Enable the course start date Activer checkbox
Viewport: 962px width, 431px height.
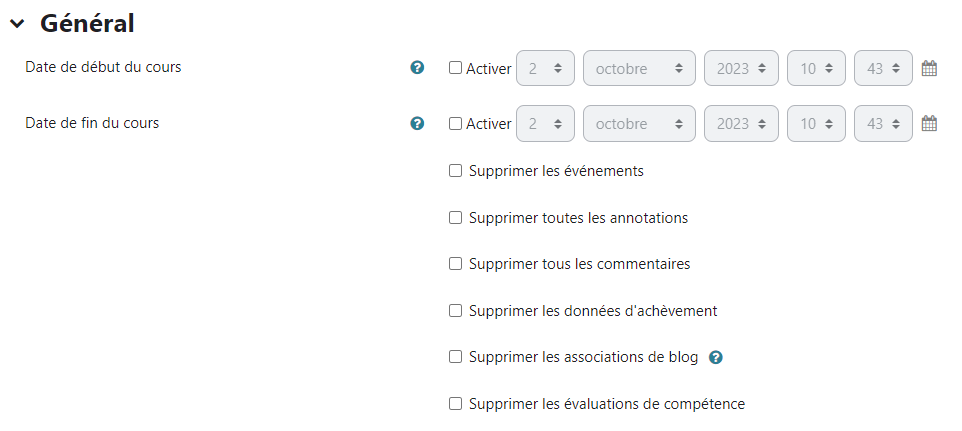tap(456, 68)
